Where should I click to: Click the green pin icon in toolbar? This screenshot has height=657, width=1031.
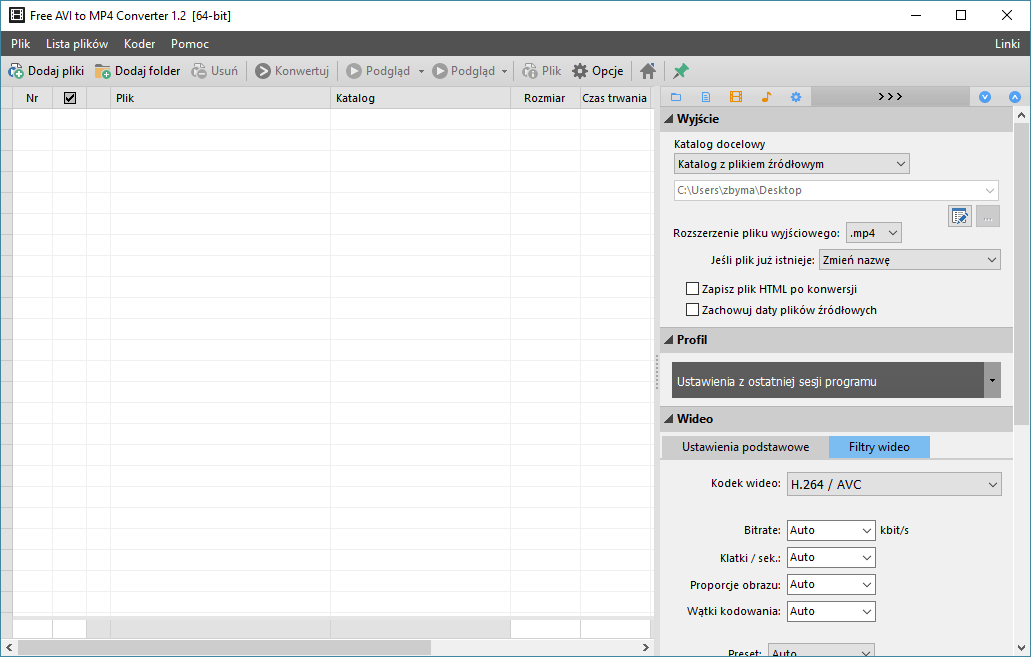[x=681, y=71]
